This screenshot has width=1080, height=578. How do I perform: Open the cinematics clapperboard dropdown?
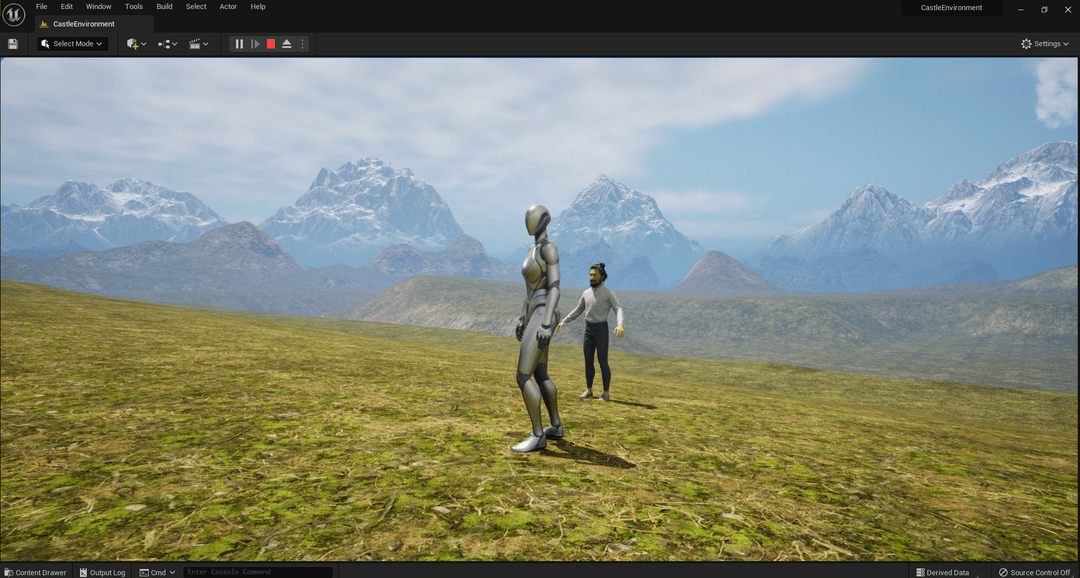[x=198, y=44]
